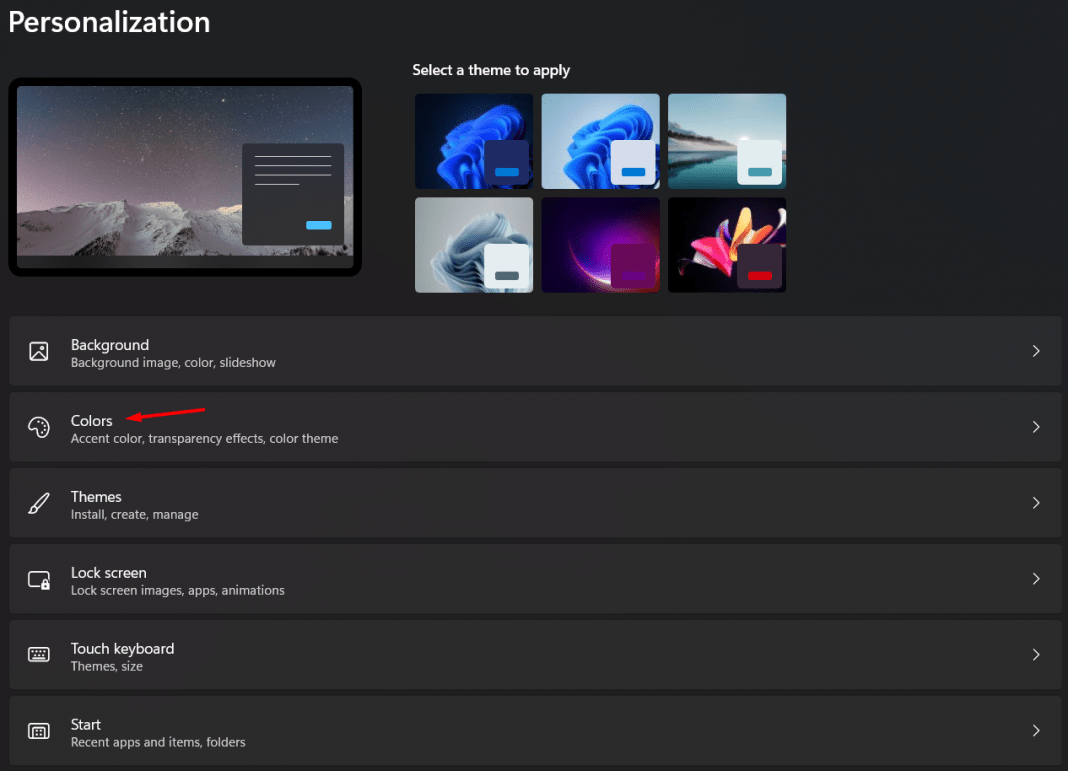The height and width of the screenshot is (771, 1068).
Task: Expand Colors settings with chevron arrow
Action: [x=1036, y=427]
